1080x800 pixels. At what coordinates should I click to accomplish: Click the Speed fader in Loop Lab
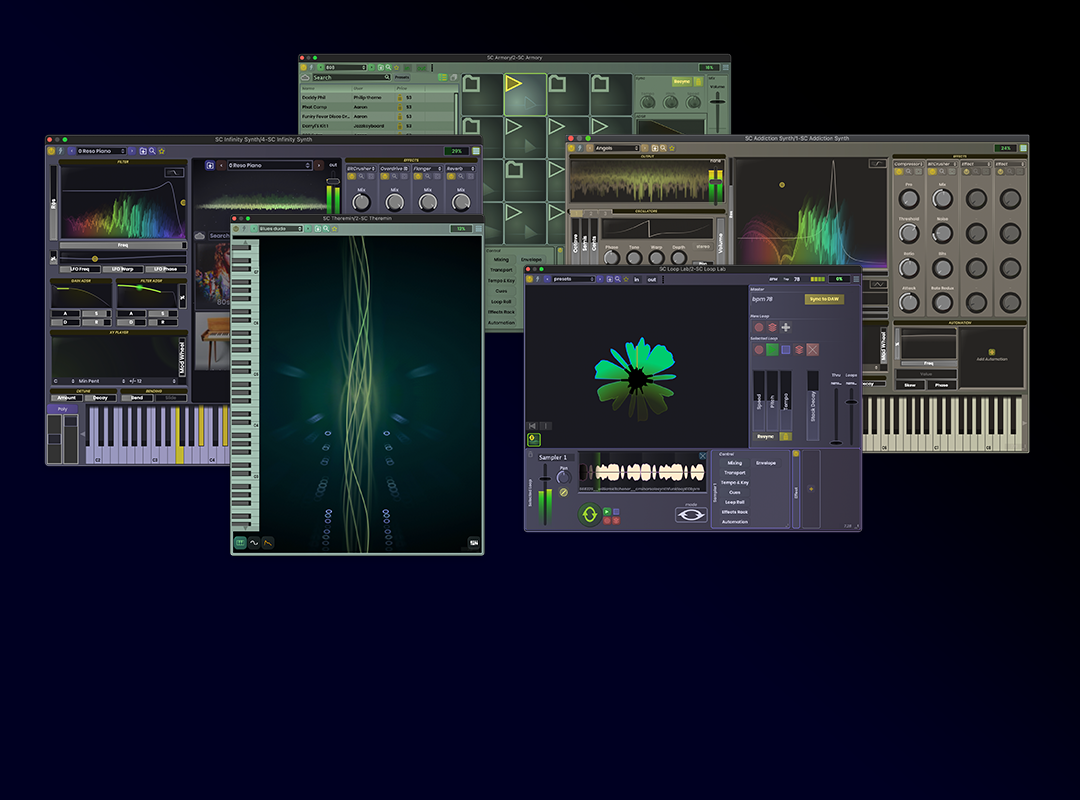(759, 402)
